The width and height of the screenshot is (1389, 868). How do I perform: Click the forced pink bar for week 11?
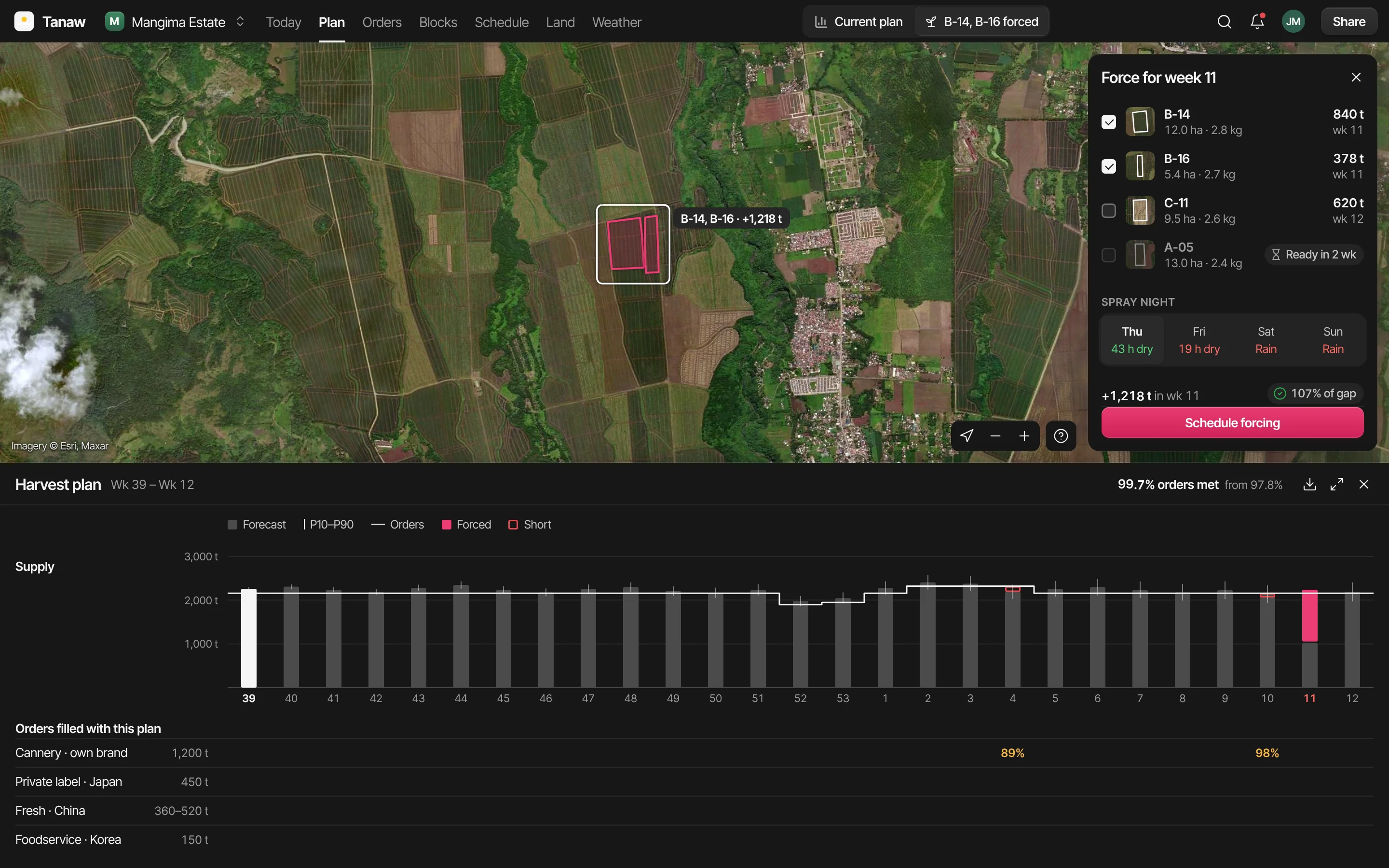(1310, 616)
